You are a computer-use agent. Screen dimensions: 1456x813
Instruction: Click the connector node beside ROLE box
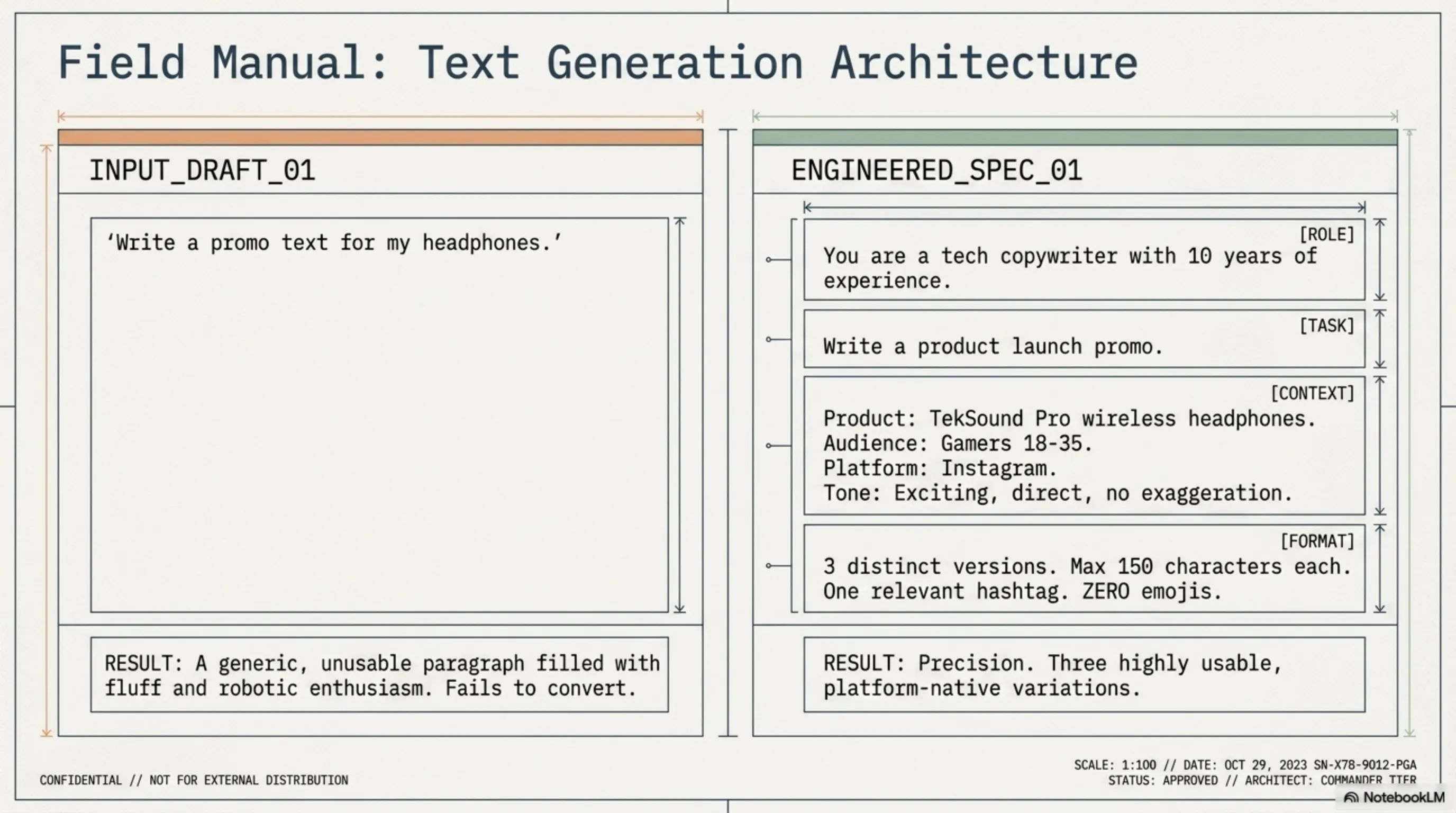click(769, 259)
